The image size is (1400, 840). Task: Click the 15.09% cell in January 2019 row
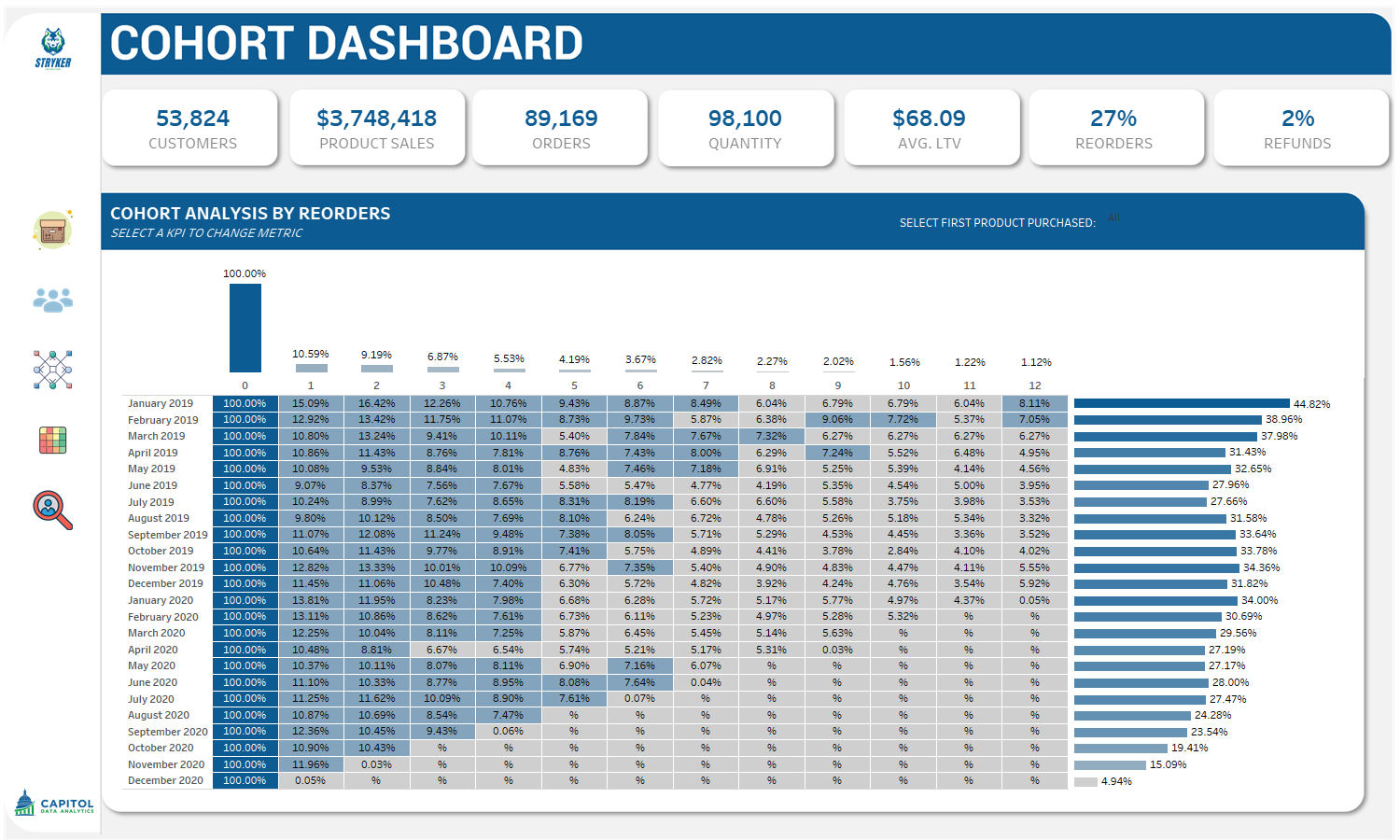311,403
